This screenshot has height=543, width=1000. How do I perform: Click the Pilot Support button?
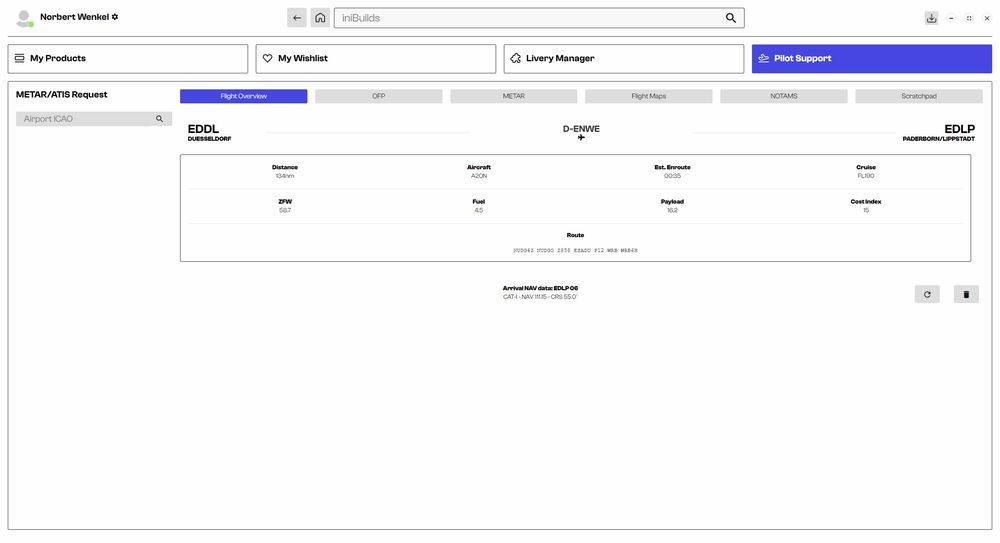coord(872,59)
